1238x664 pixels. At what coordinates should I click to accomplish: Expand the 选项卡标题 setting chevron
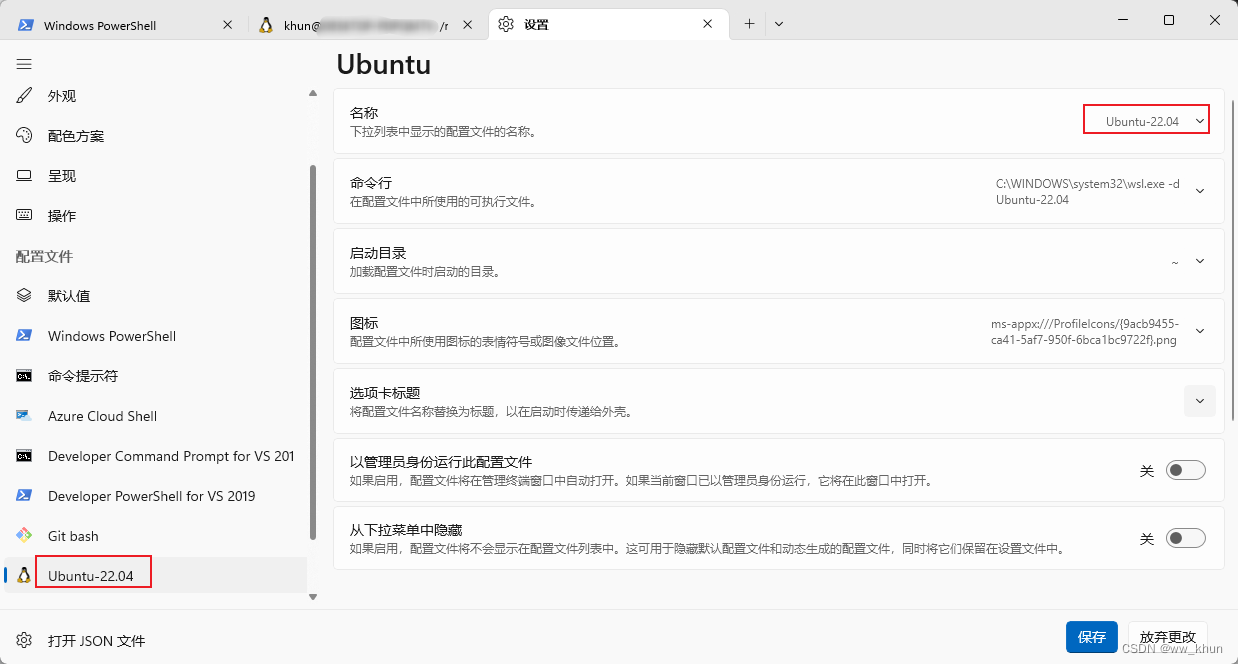pyautogui.click(x=1200, y=401)
